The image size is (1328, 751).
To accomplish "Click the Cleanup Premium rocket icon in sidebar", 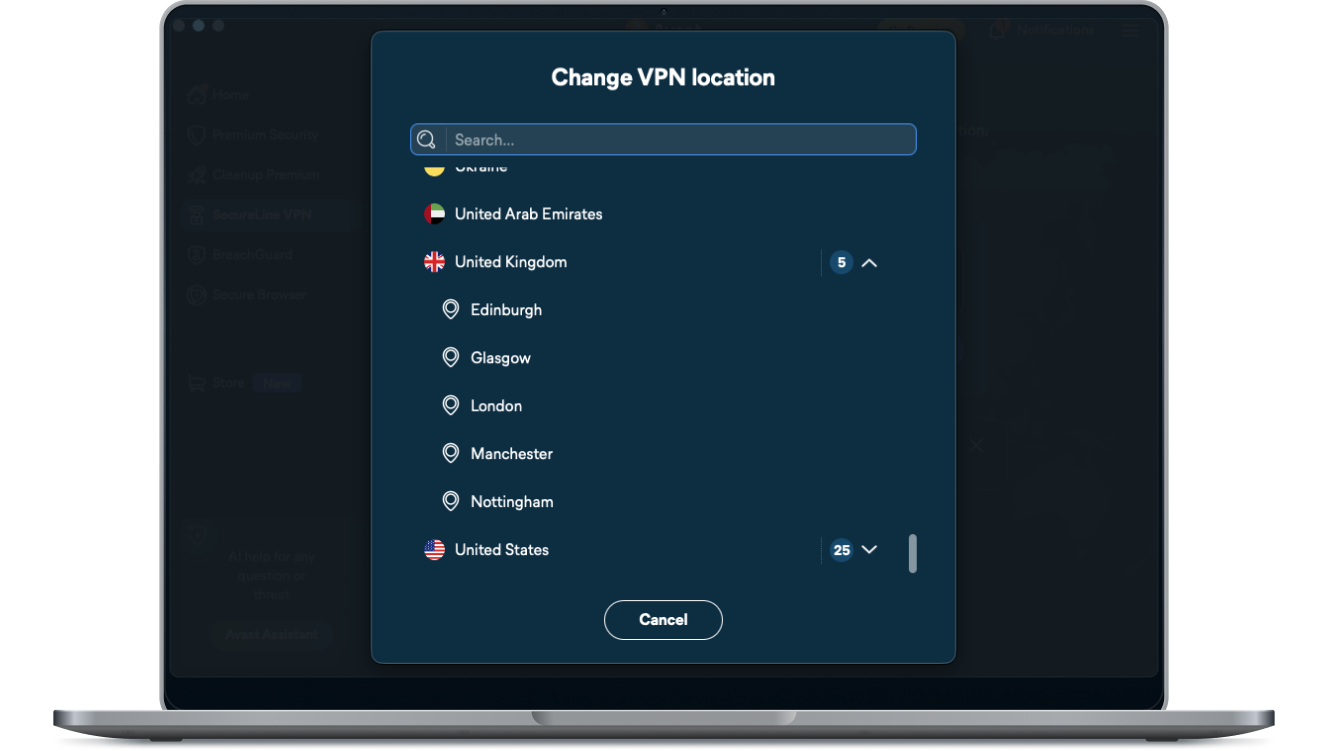I will 197,175.
